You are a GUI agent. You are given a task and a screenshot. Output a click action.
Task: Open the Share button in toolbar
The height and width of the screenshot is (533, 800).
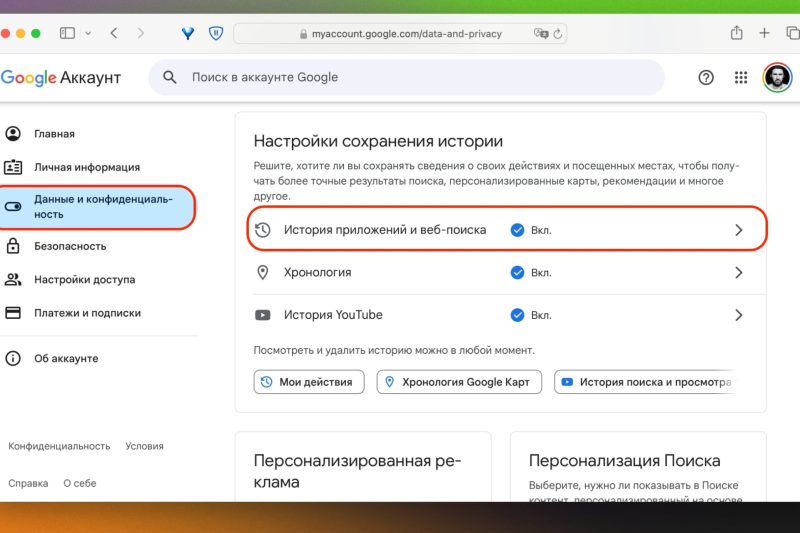pyautogui.click(x=736, y=33)
